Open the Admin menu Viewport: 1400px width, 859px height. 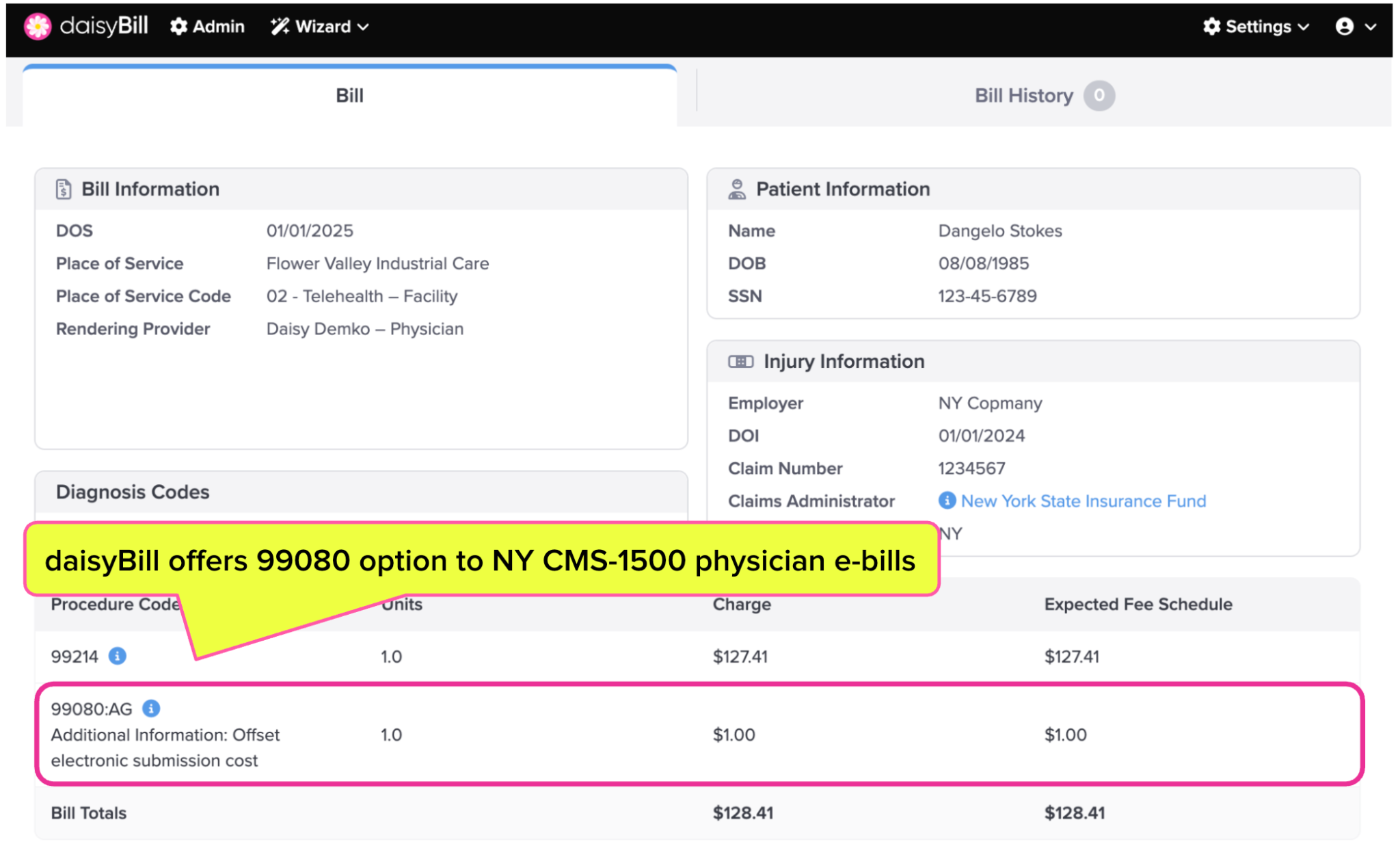[217, 27]
